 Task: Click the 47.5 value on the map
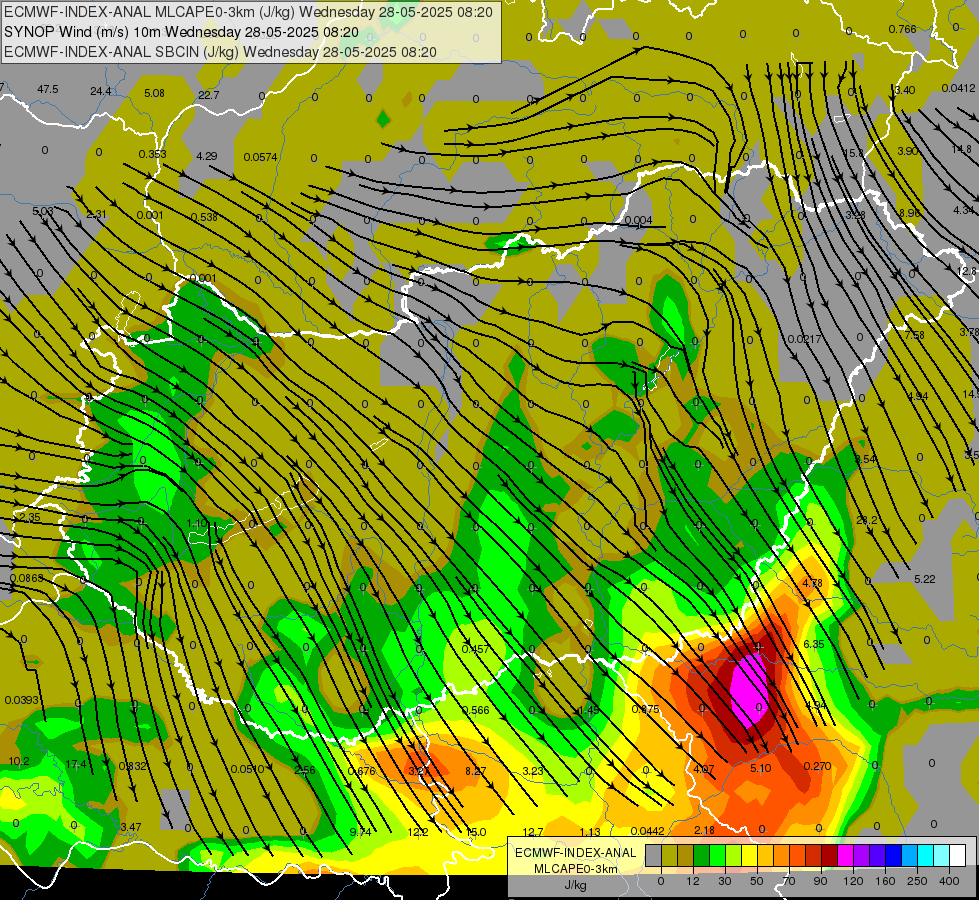click(x=47, y=89)
